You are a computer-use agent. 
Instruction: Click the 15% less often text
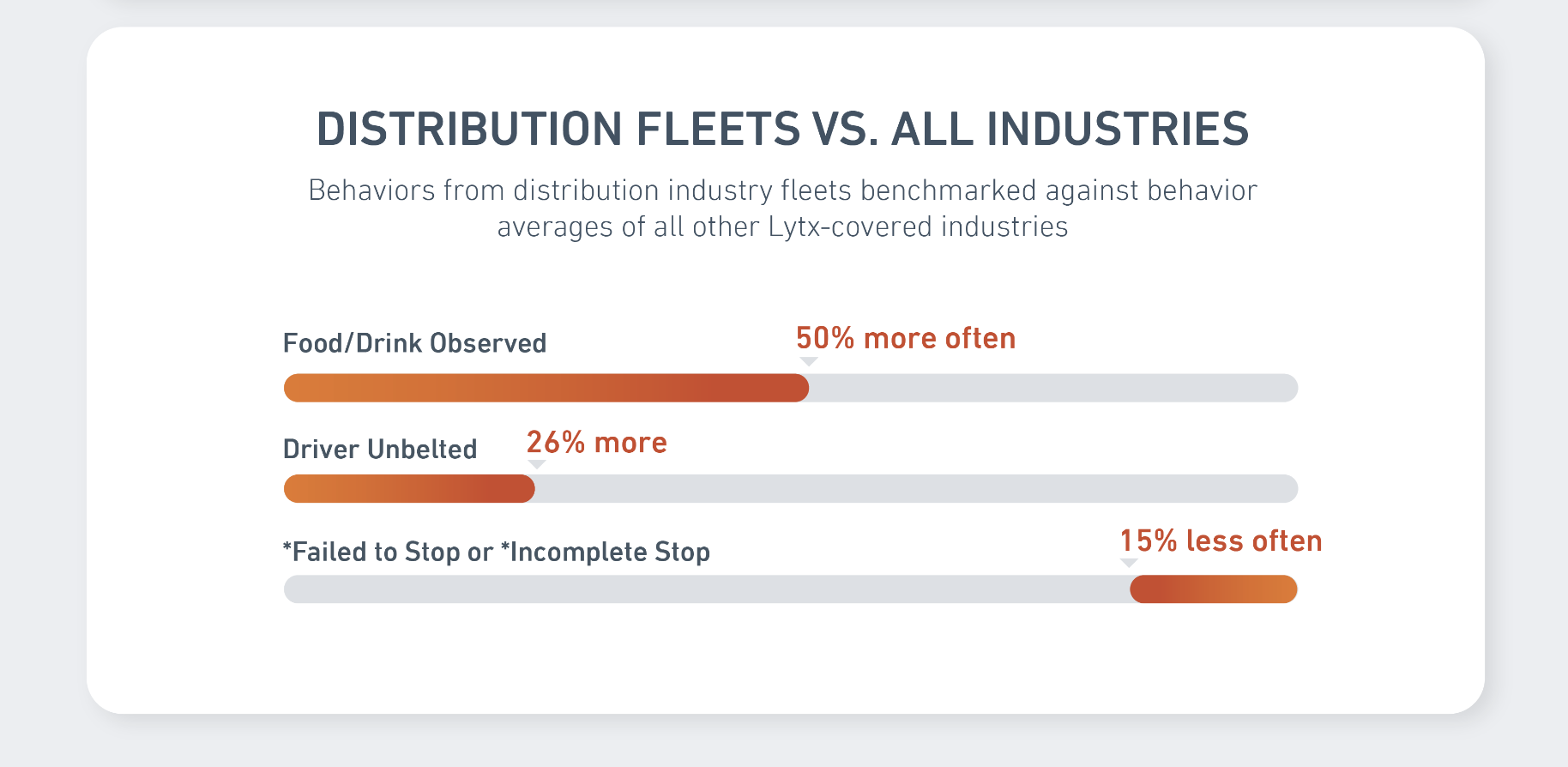tap(1221, 541)
